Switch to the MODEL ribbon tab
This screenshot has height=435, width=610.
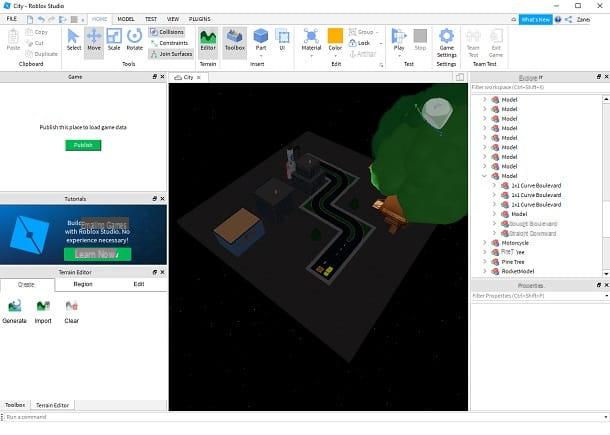click(x=126, y=19)
